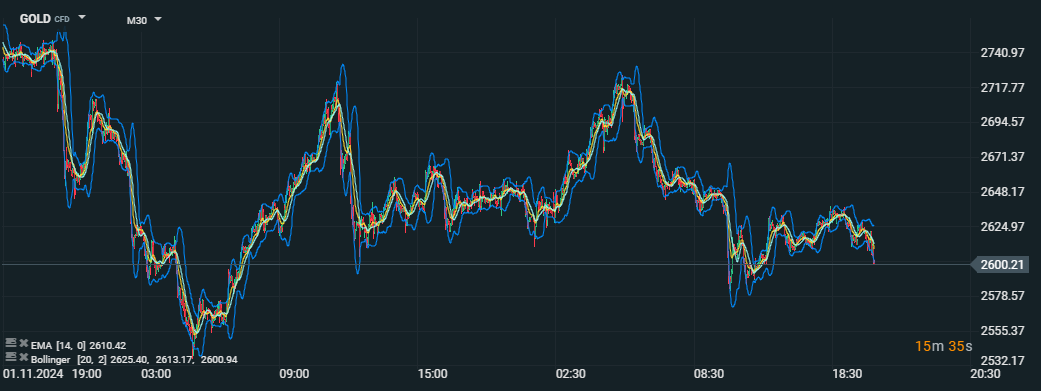Remove the Bollinger indicator with X
Screen dimensions: 1041x391
tap(24, 357)
